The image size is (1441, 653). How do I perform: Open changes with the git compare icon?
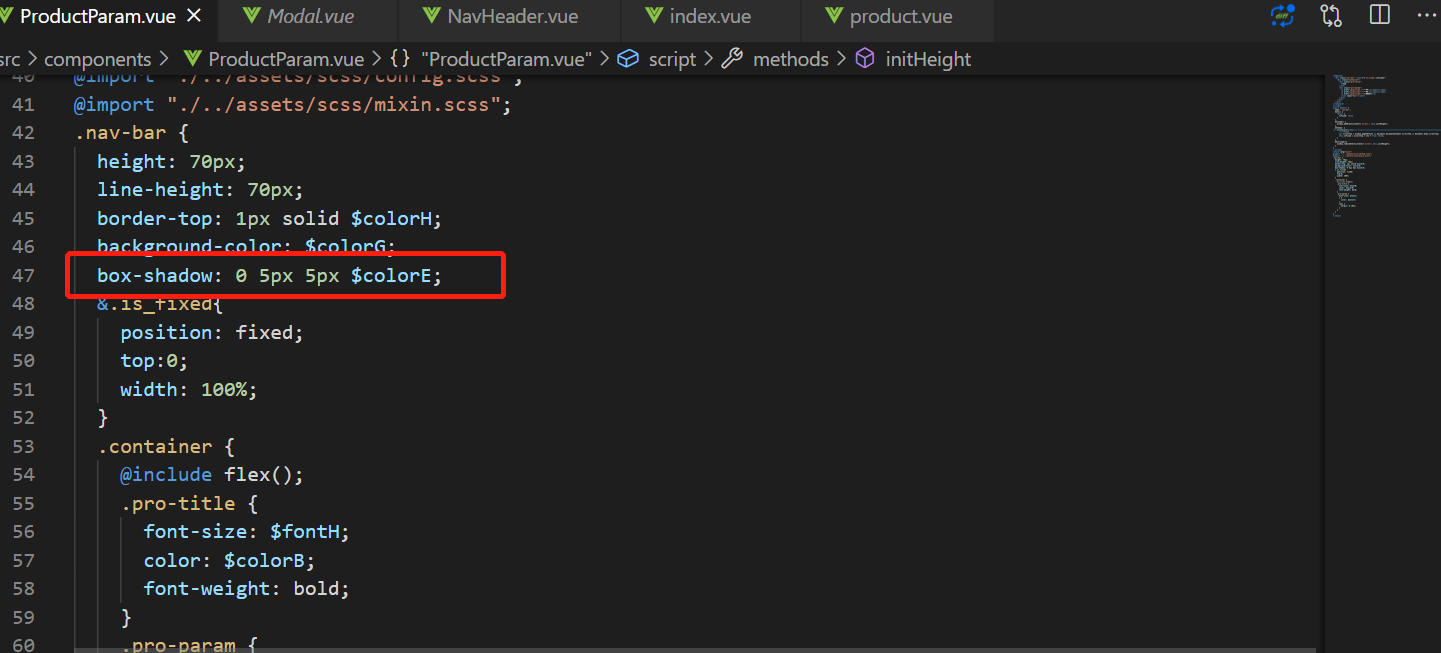(x=1331, y=15)
